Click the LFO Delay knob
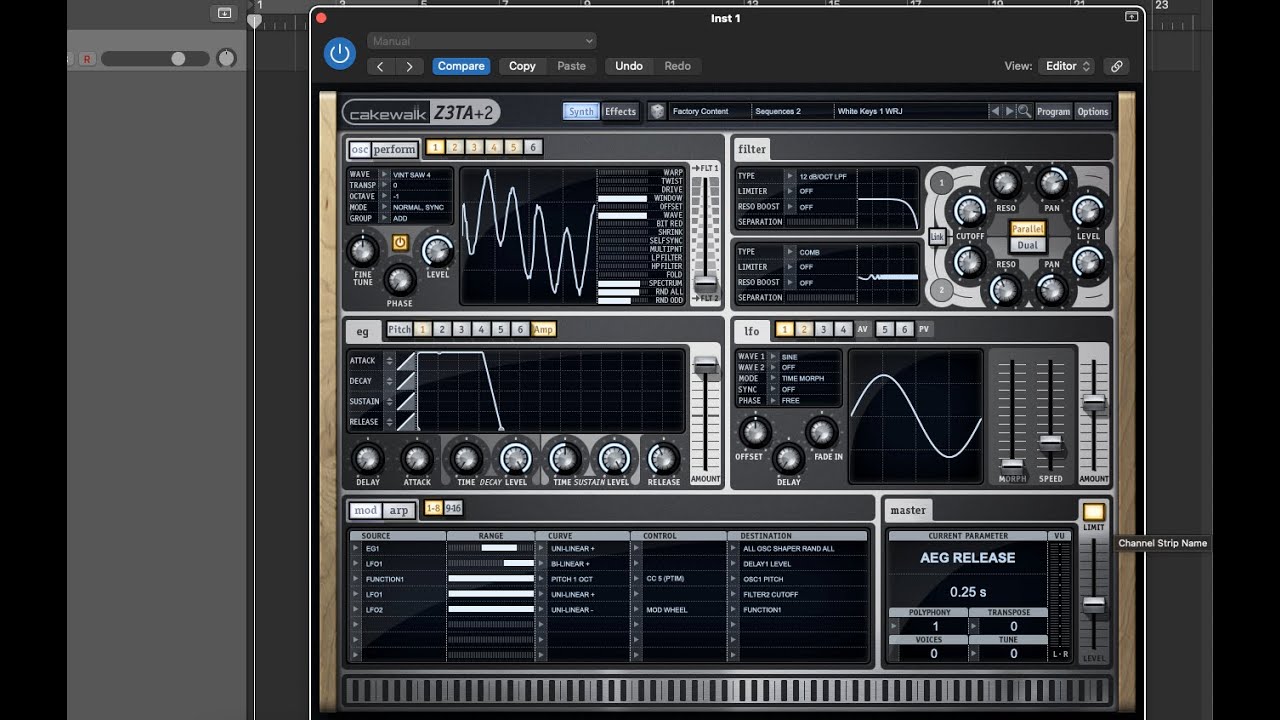The width and height of the screenshot is (1280, 720). click(788, 459)
